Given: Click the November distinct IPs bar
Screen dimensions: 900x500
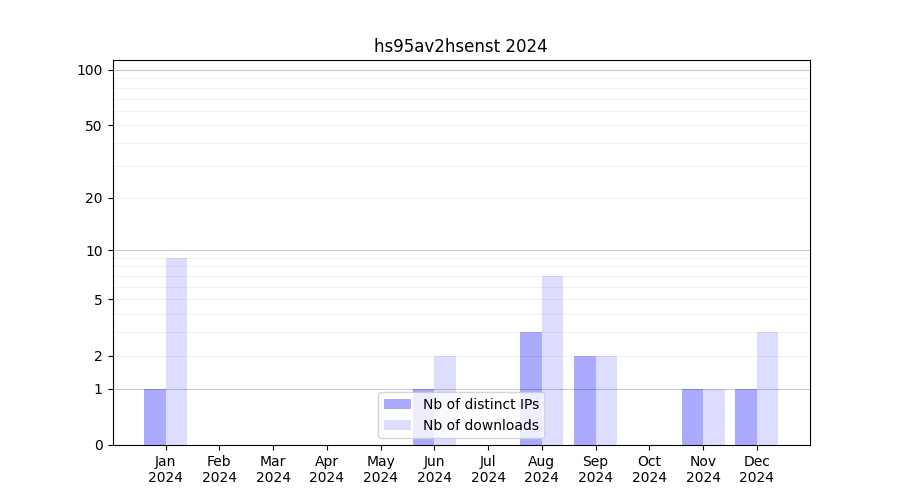Looking at the screenshot, I should coord(692,417).
